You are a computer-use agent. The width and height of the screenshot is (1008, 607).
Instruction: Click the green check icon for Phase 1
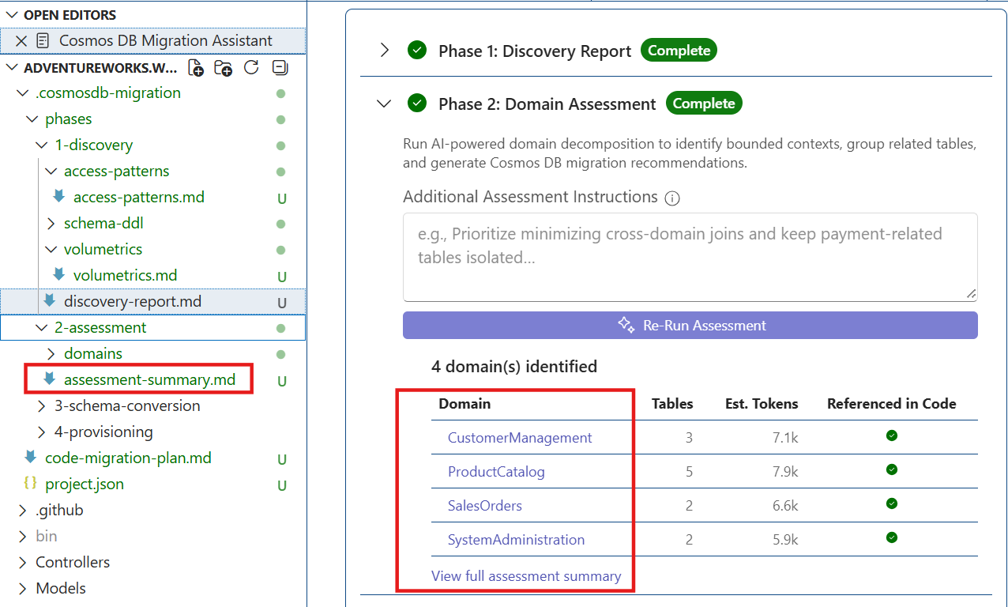(417, 50)
